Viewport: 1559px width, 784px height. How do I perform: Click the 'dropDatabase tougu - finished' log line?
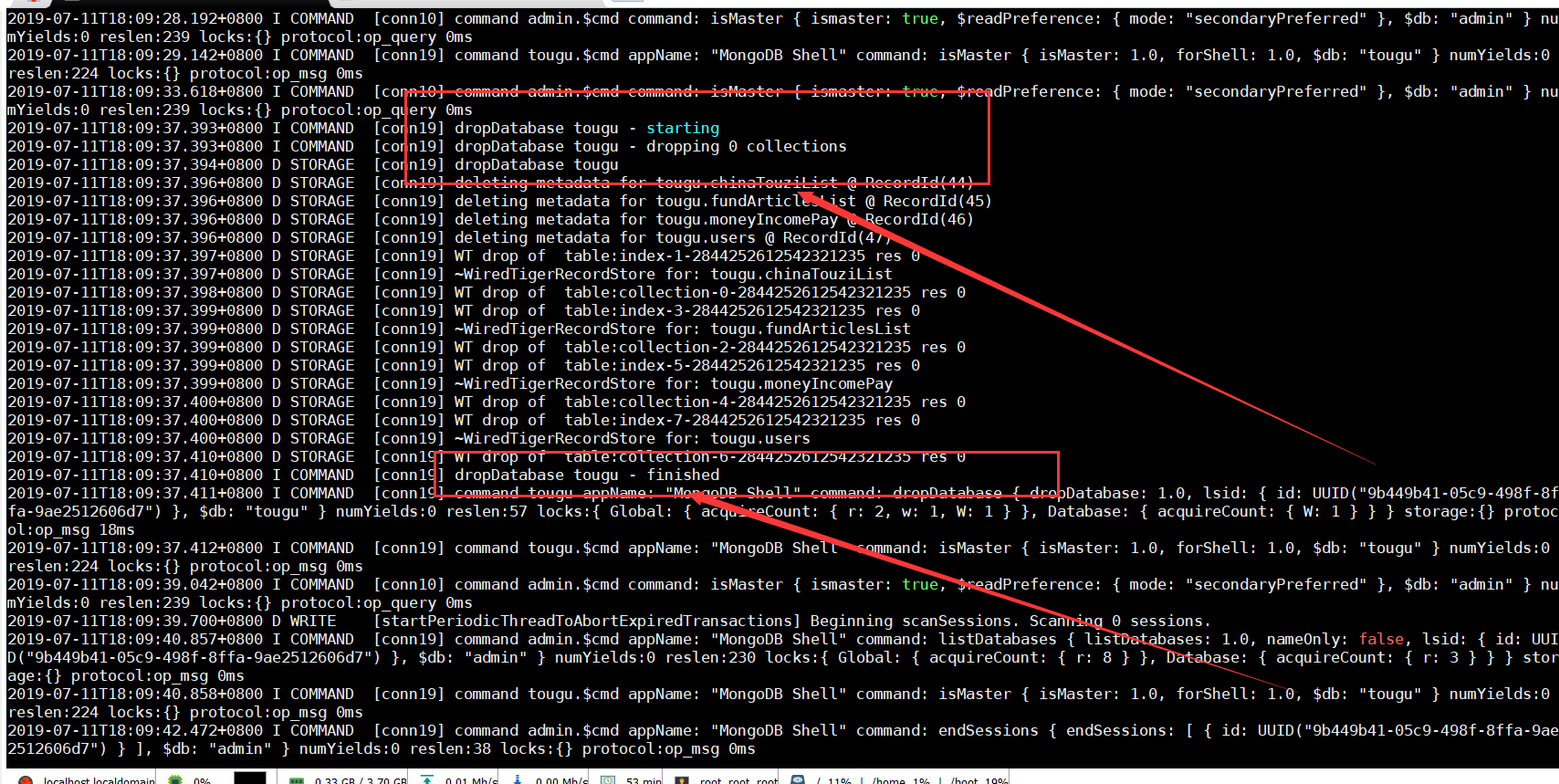coord(587,475)
